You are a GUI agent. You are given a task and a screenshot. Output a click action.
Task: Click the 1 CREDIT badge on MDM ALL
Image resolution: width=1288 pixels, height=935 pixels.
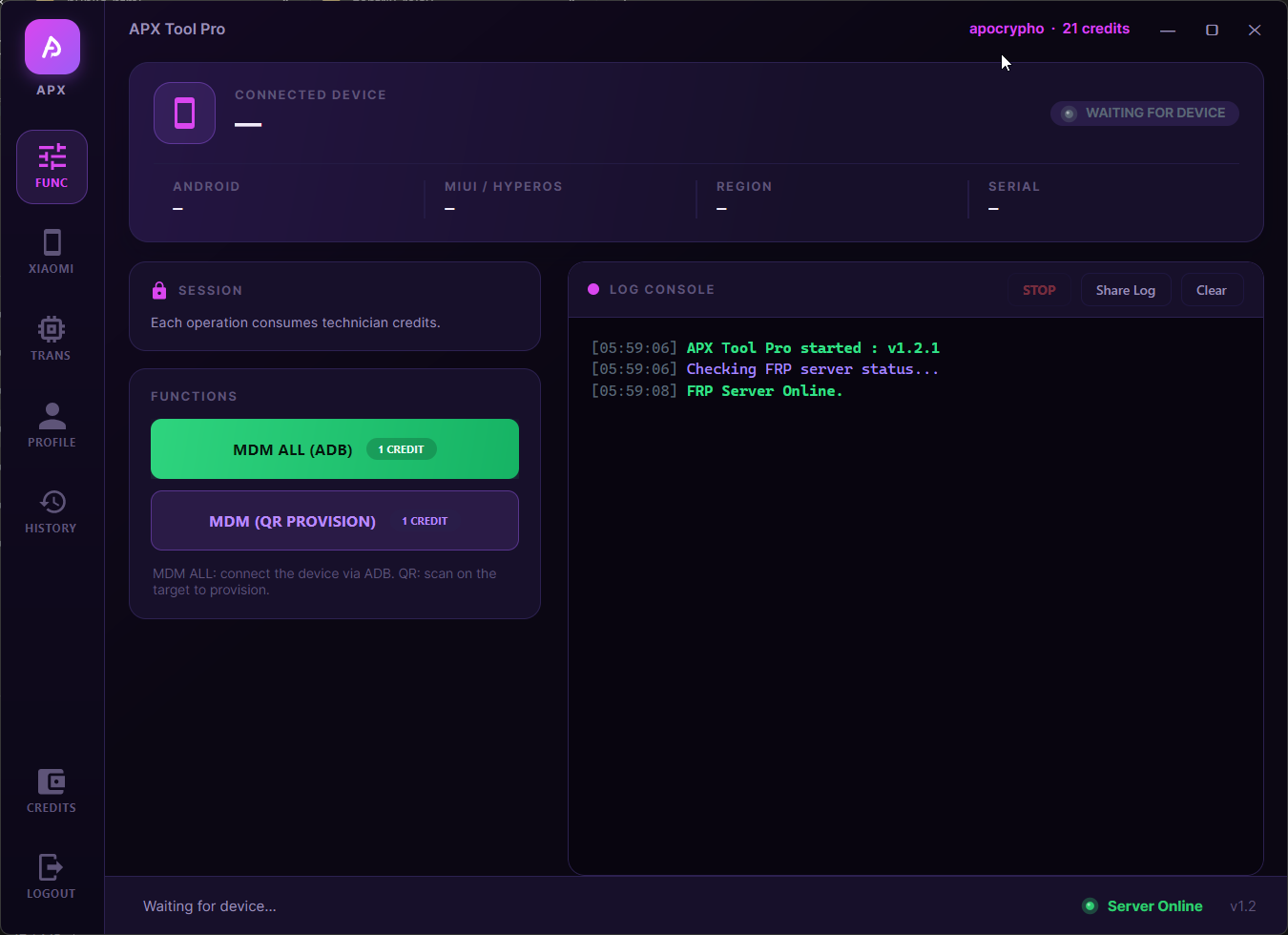point(402,449)
